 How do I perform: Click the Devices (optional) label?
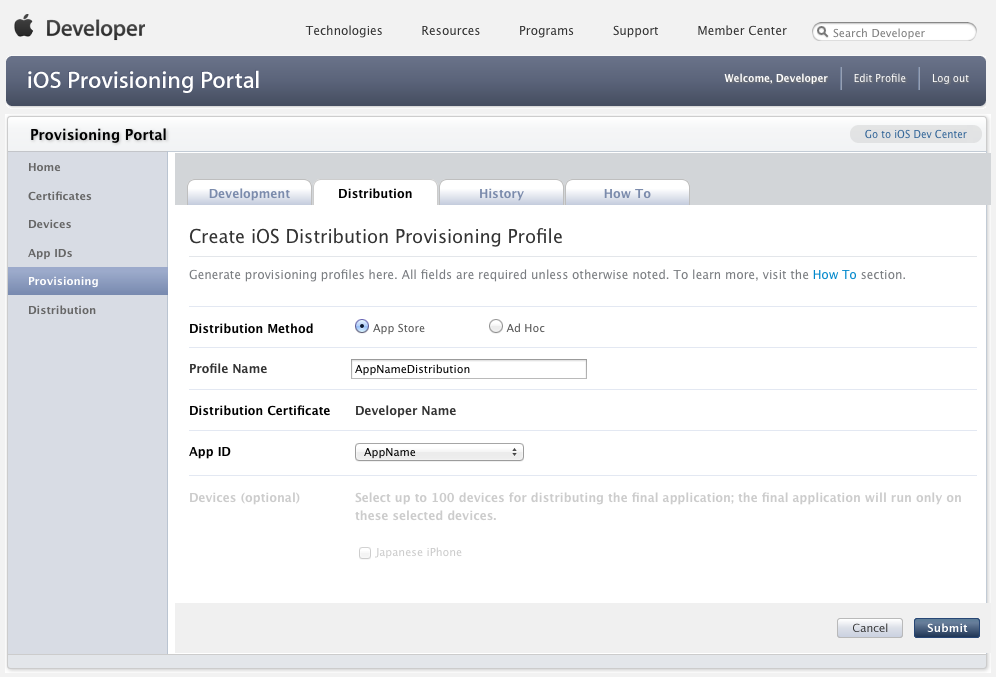pos(244,497)
